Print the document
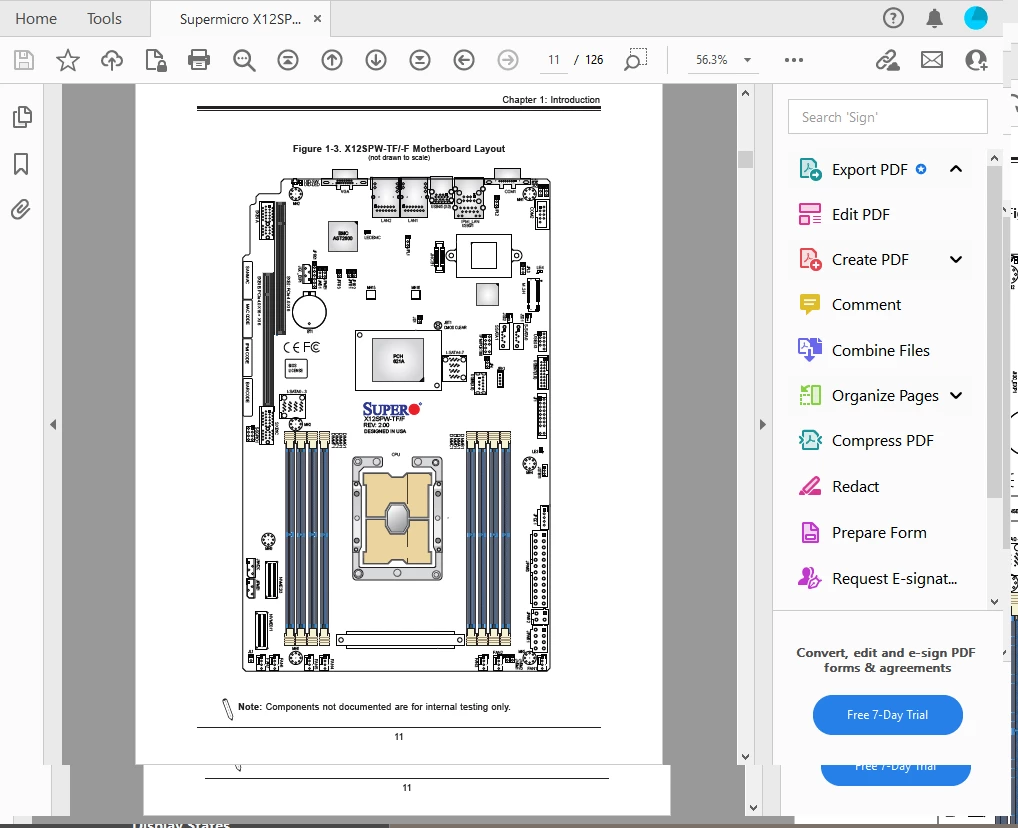The height and width of the screenshot is (828, 1018). 199,60
